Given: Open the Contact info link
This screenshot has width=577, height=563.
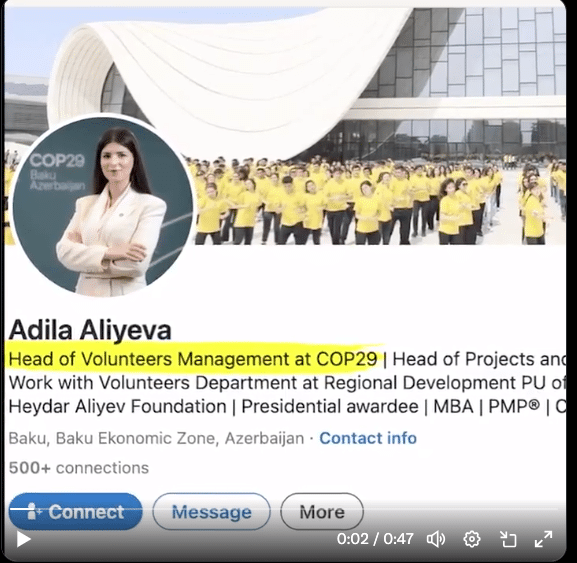Looking at the screenshot, I should [368, 438].
